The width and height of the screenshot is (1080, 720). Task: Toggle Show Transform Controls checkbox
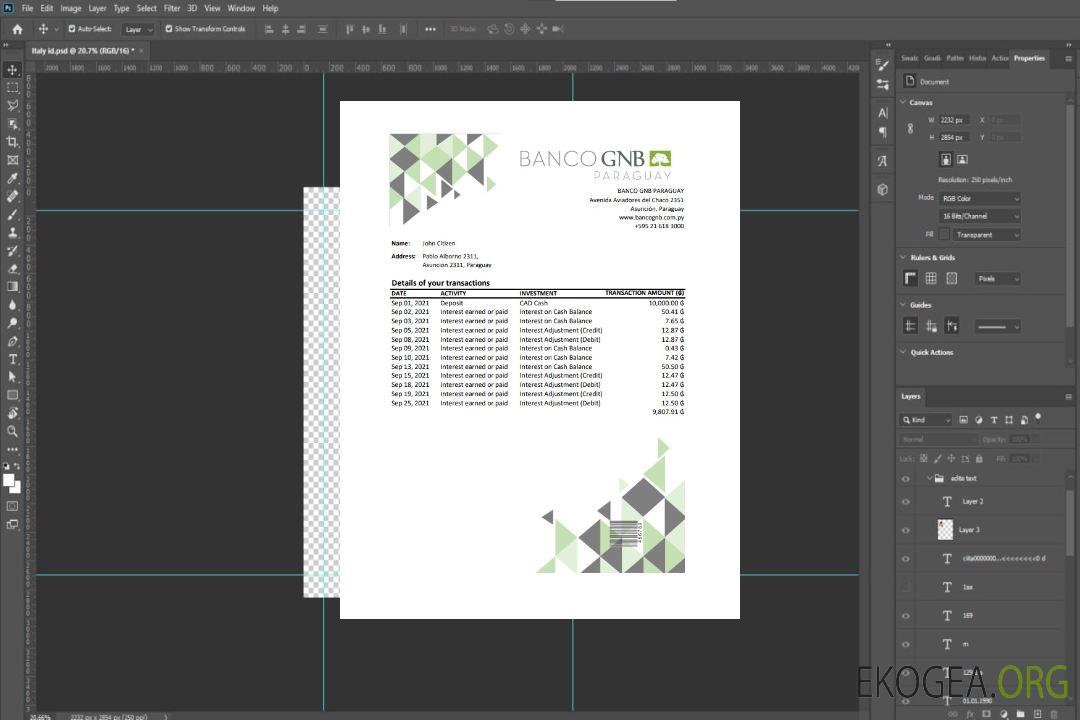(169, 29)
